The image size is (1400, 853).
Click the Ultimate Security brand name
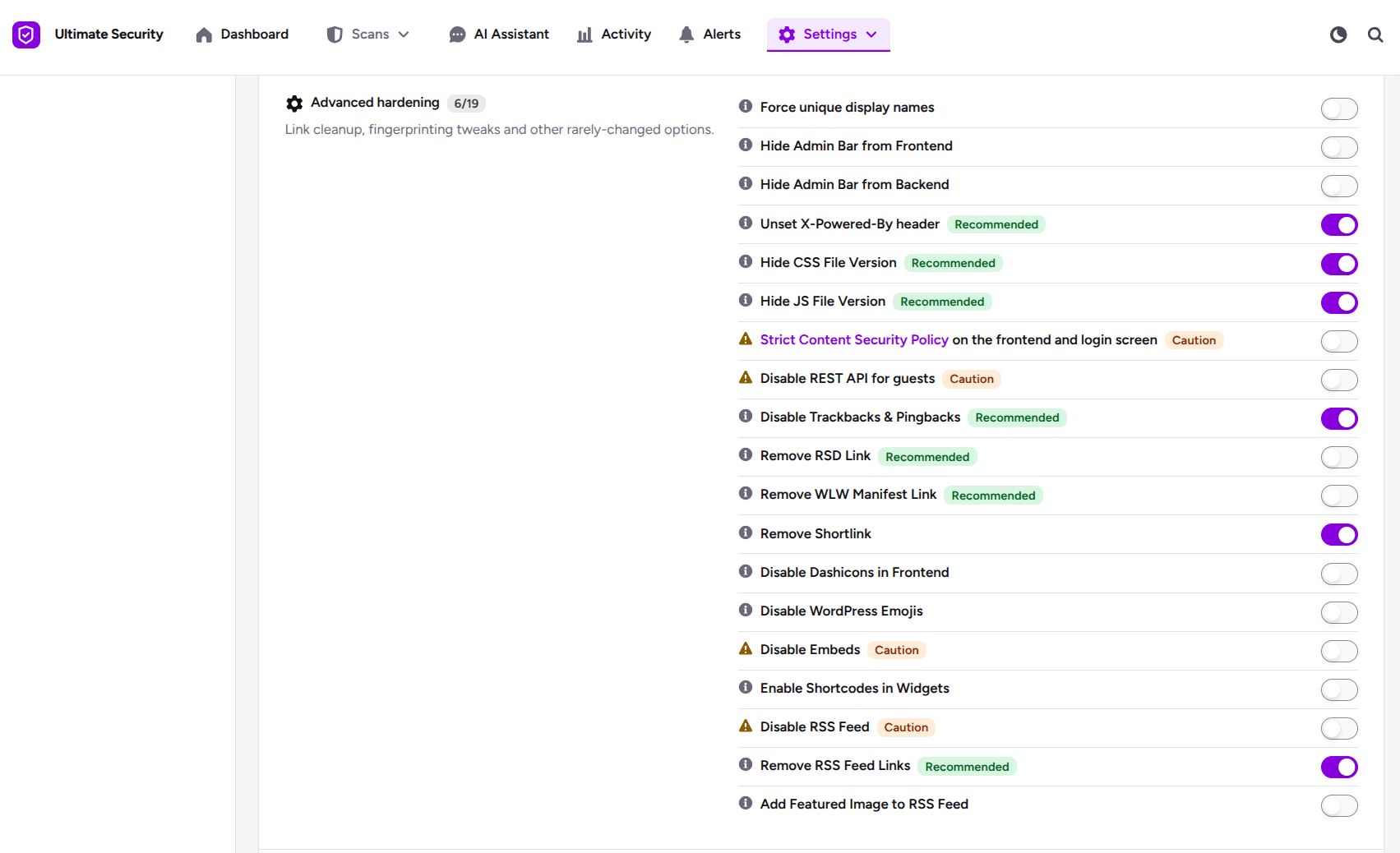pos(109,35)
